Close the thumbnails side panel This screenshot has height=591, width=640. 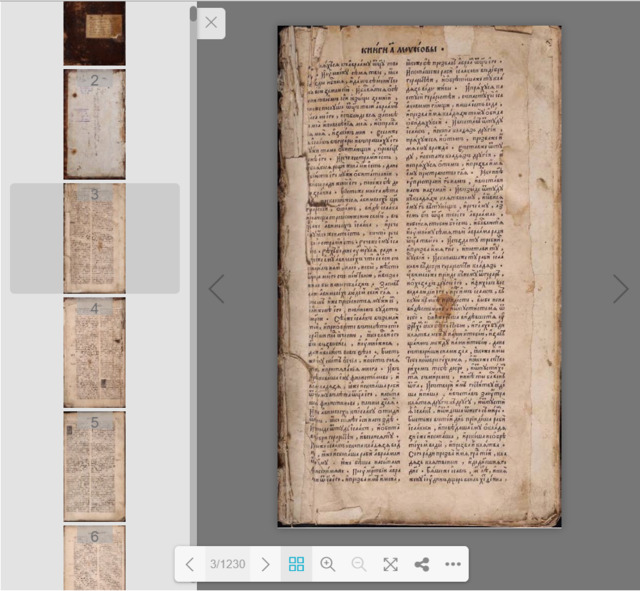coord(211,23)
